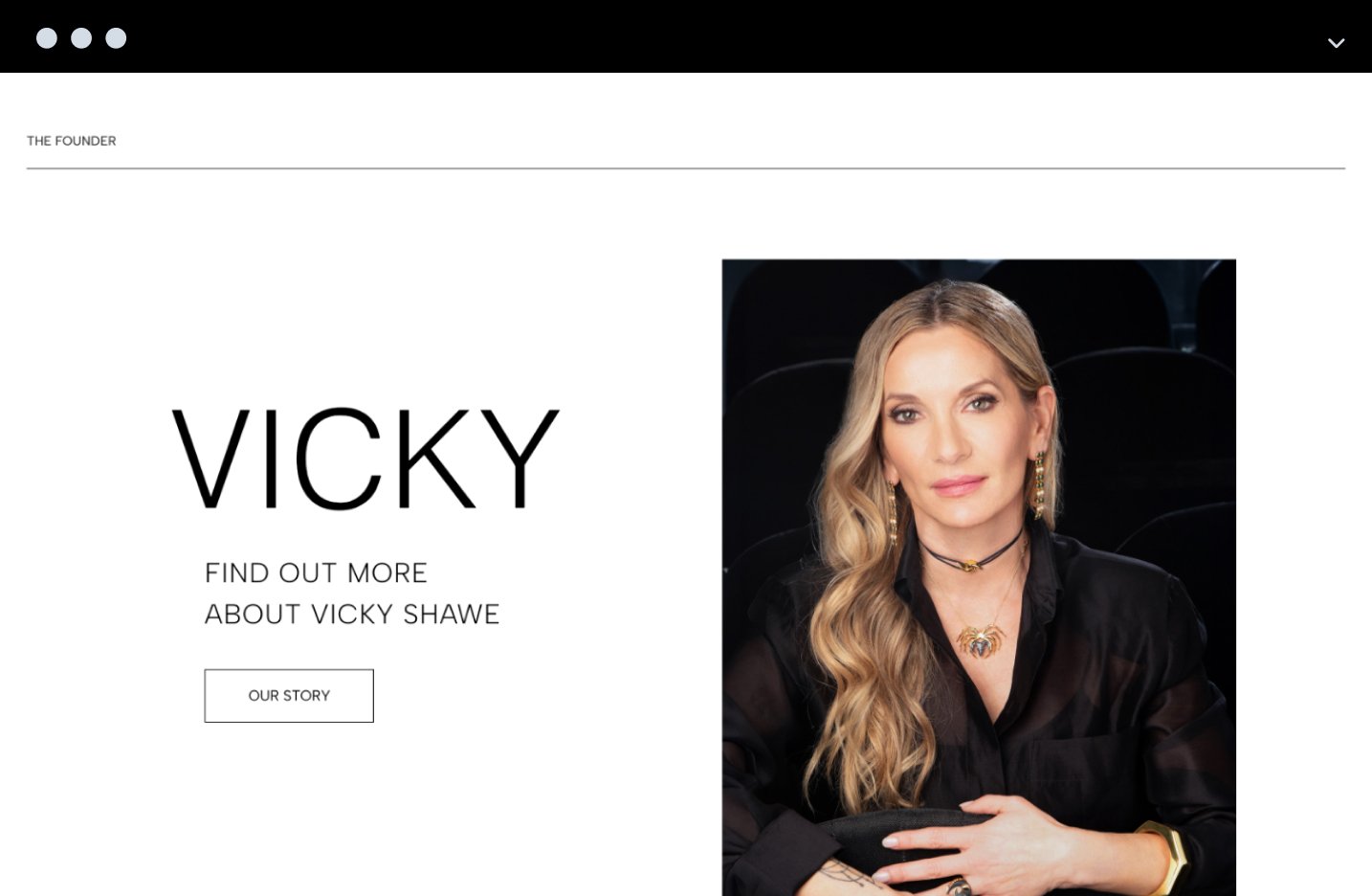Expand the chevron arrow in the top-right corner
Screen dimensions: 1372x896
(x=1337, y=42)
